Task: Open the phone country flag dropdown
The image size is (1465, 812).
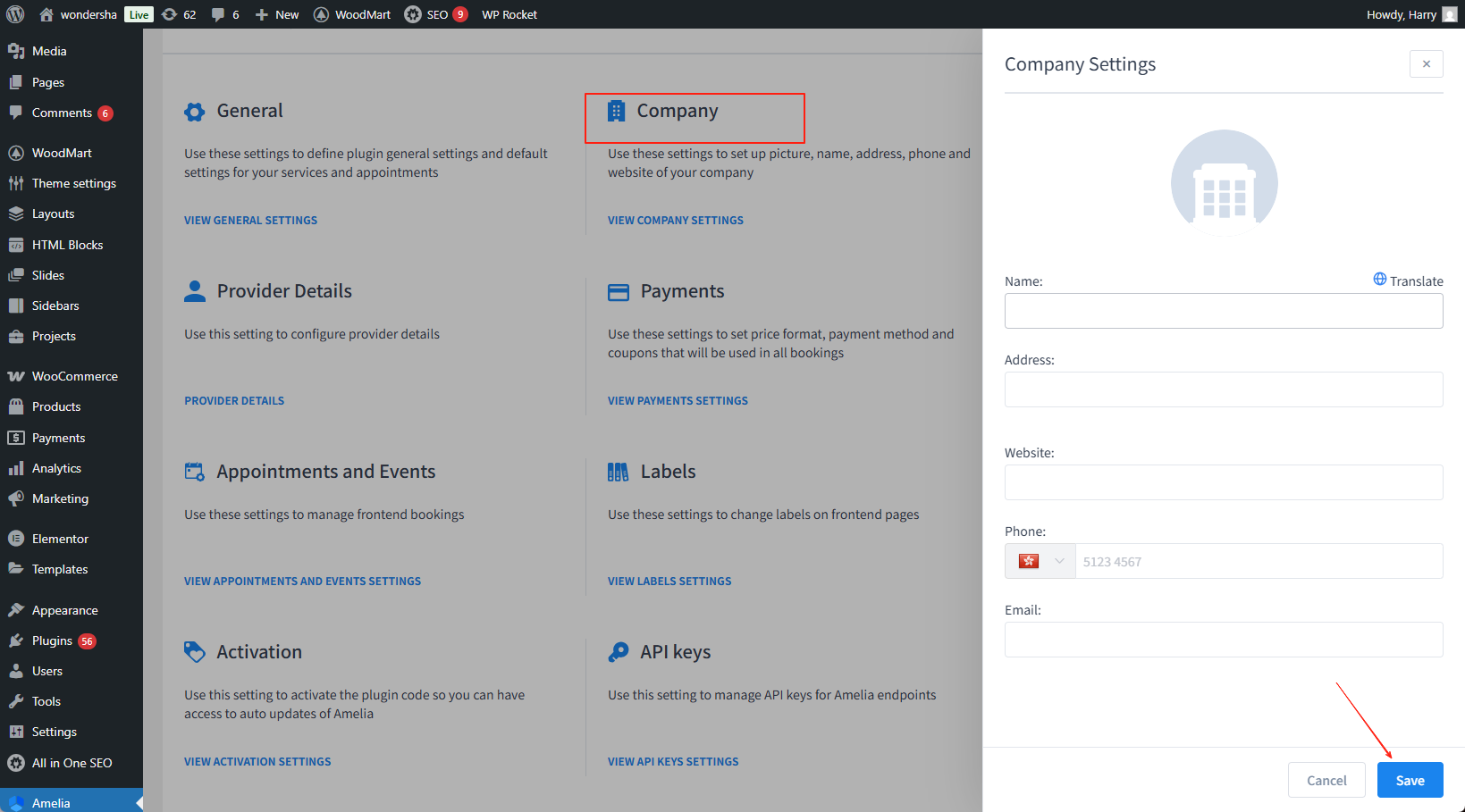Action: tap(1040, 561)
